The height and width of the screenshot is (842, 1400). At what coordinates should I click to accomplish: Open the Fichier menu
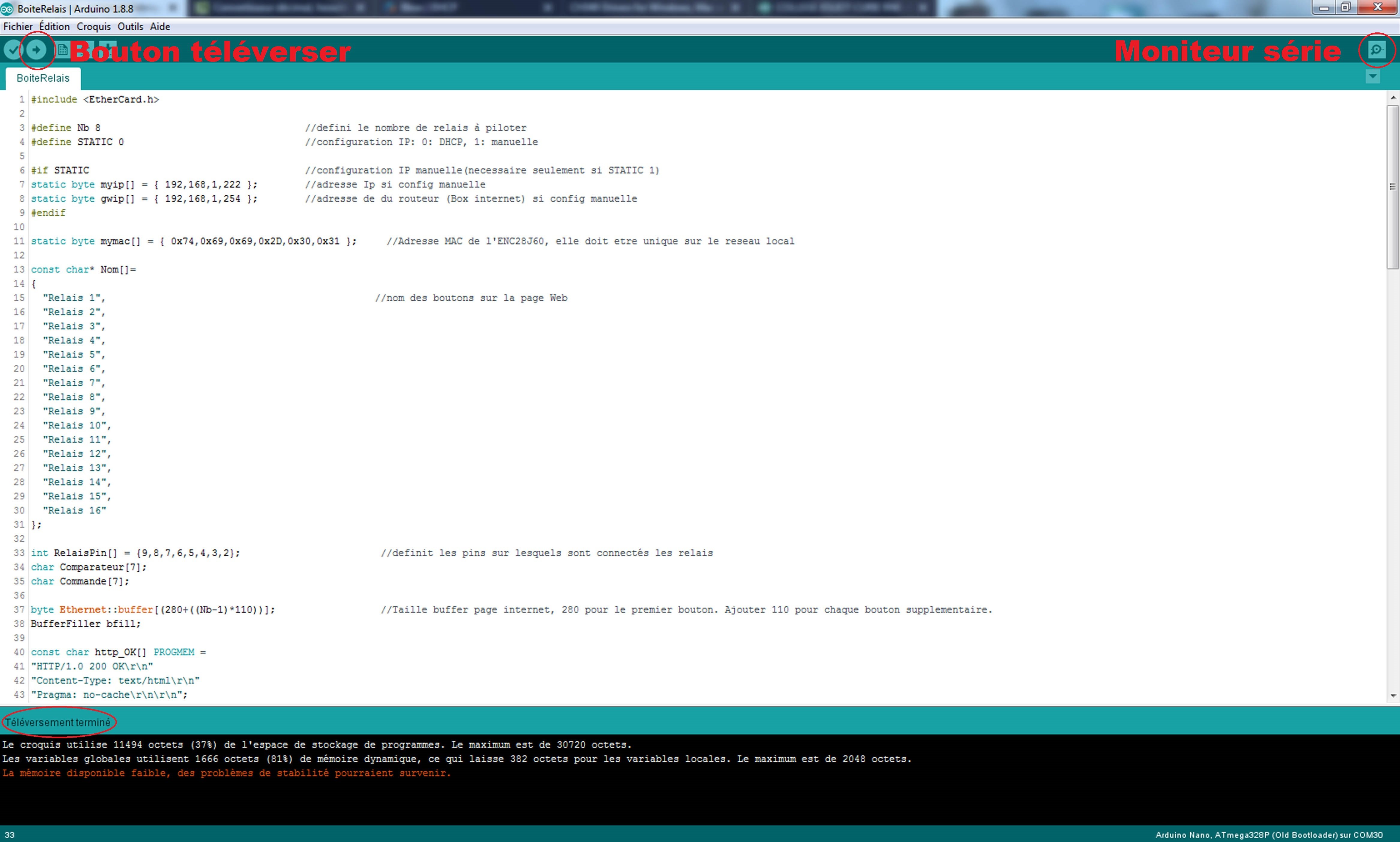click(18, 26)
